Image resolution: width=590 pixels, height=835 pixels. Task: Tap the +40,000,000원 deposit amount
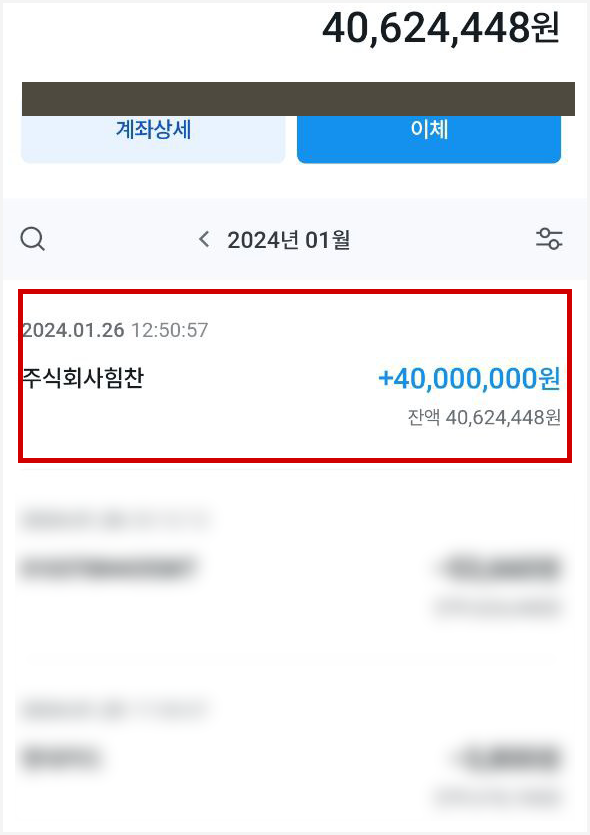[x=469, y=379]
